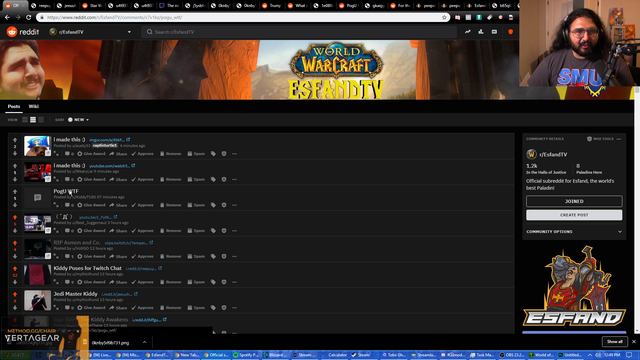The width and height of the screenshot is (640, 360).
Task: Close the downloads bar
Action: pyautogui.click(x=633, y=342)
